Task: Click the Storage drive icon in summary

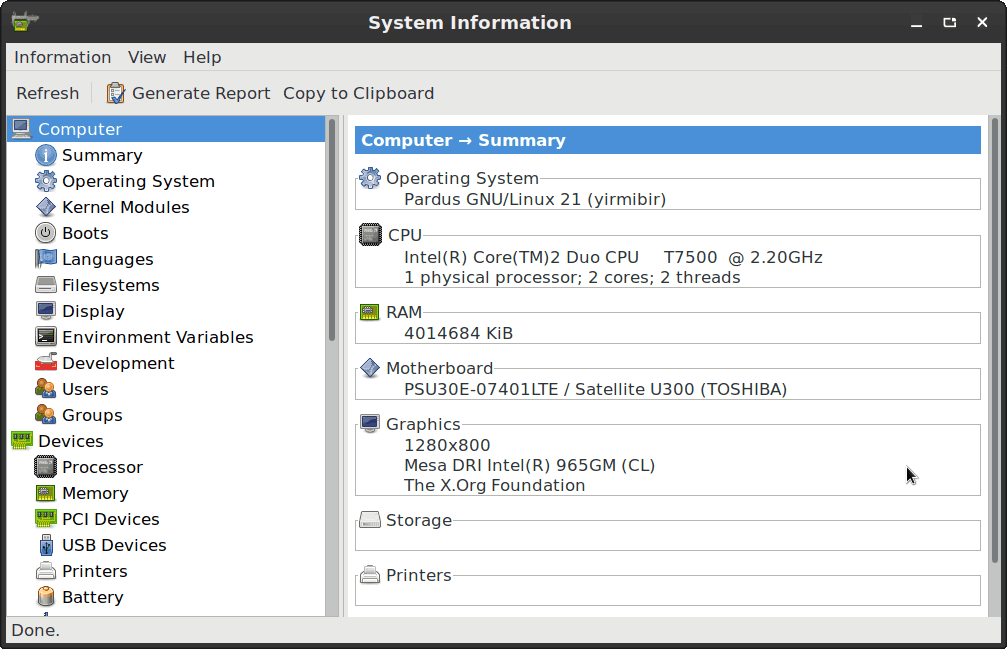Action: tap(369, 520)
